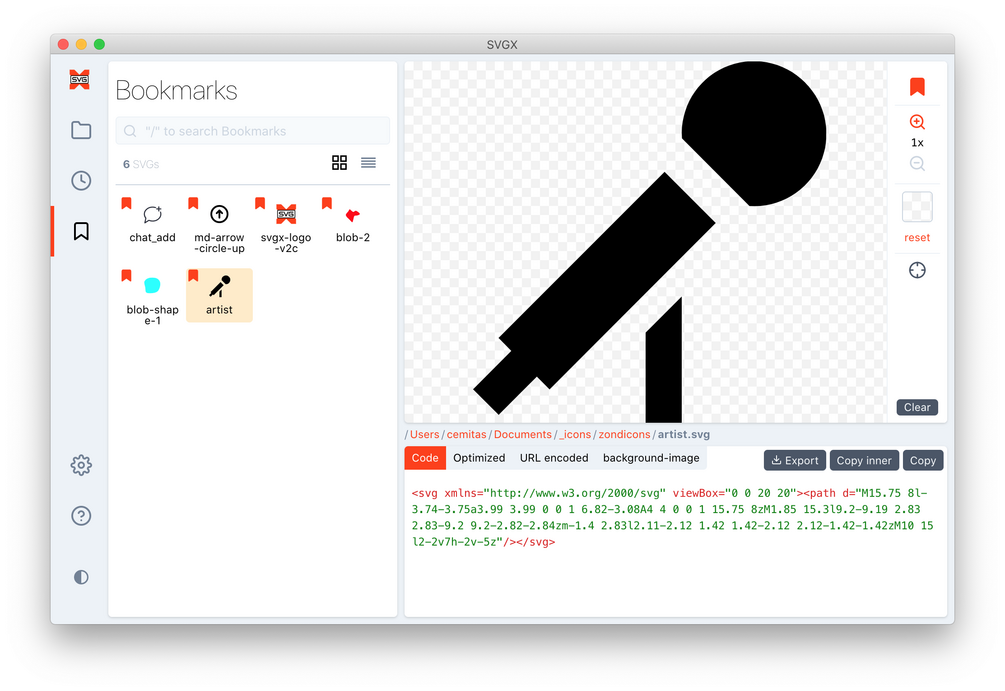
Task: Select the blob-2 bookmark
Action: click(x=353, y=223)
